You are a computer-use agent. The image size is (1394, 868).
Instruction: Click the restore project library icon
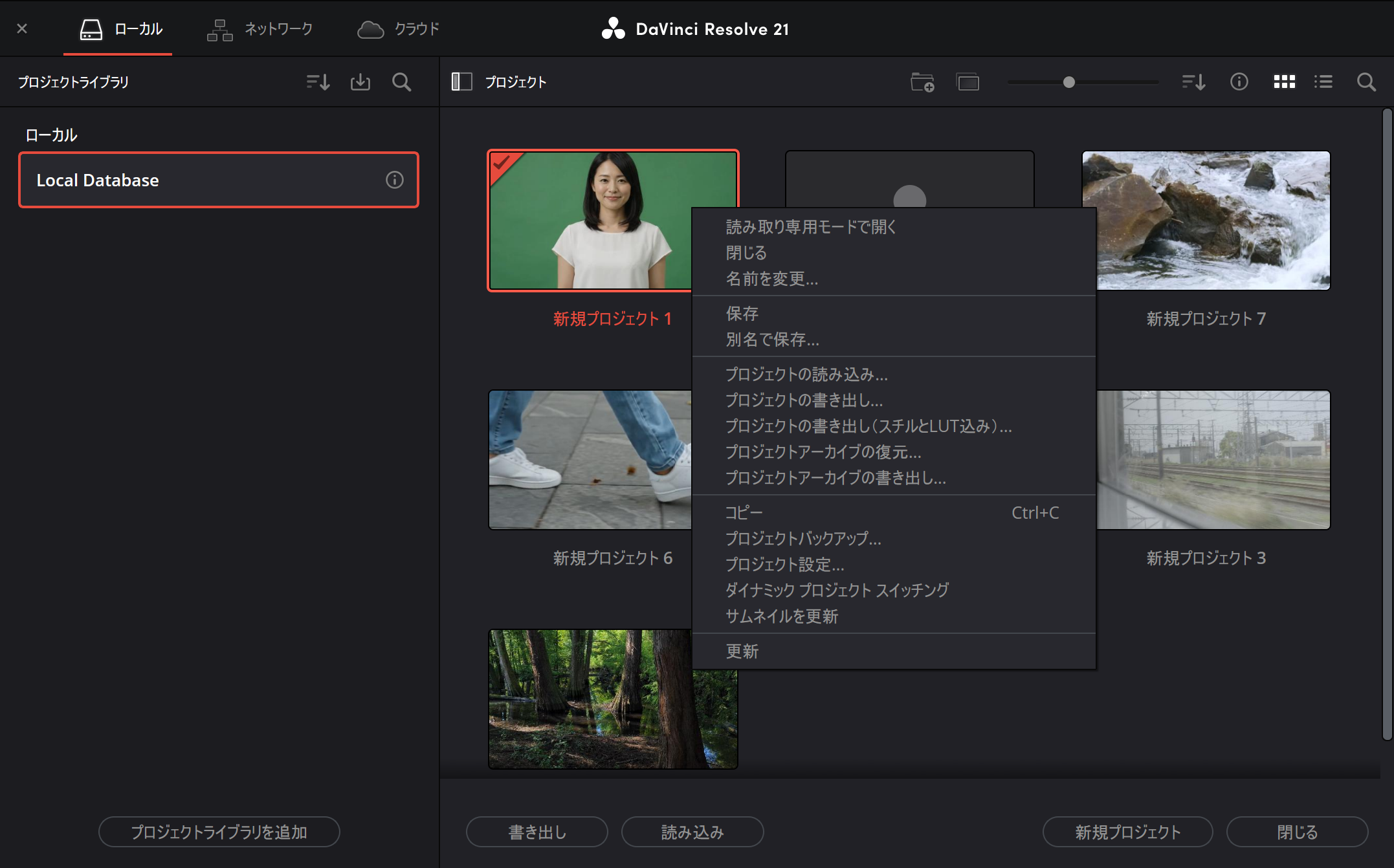(360, 82)
